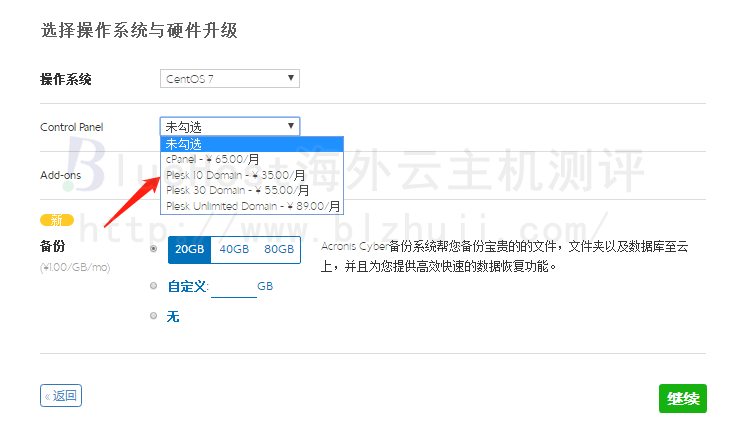The image size is (748, 440).
Task: Select the 未勾选 option in the list
Action: tap(252, 144)
